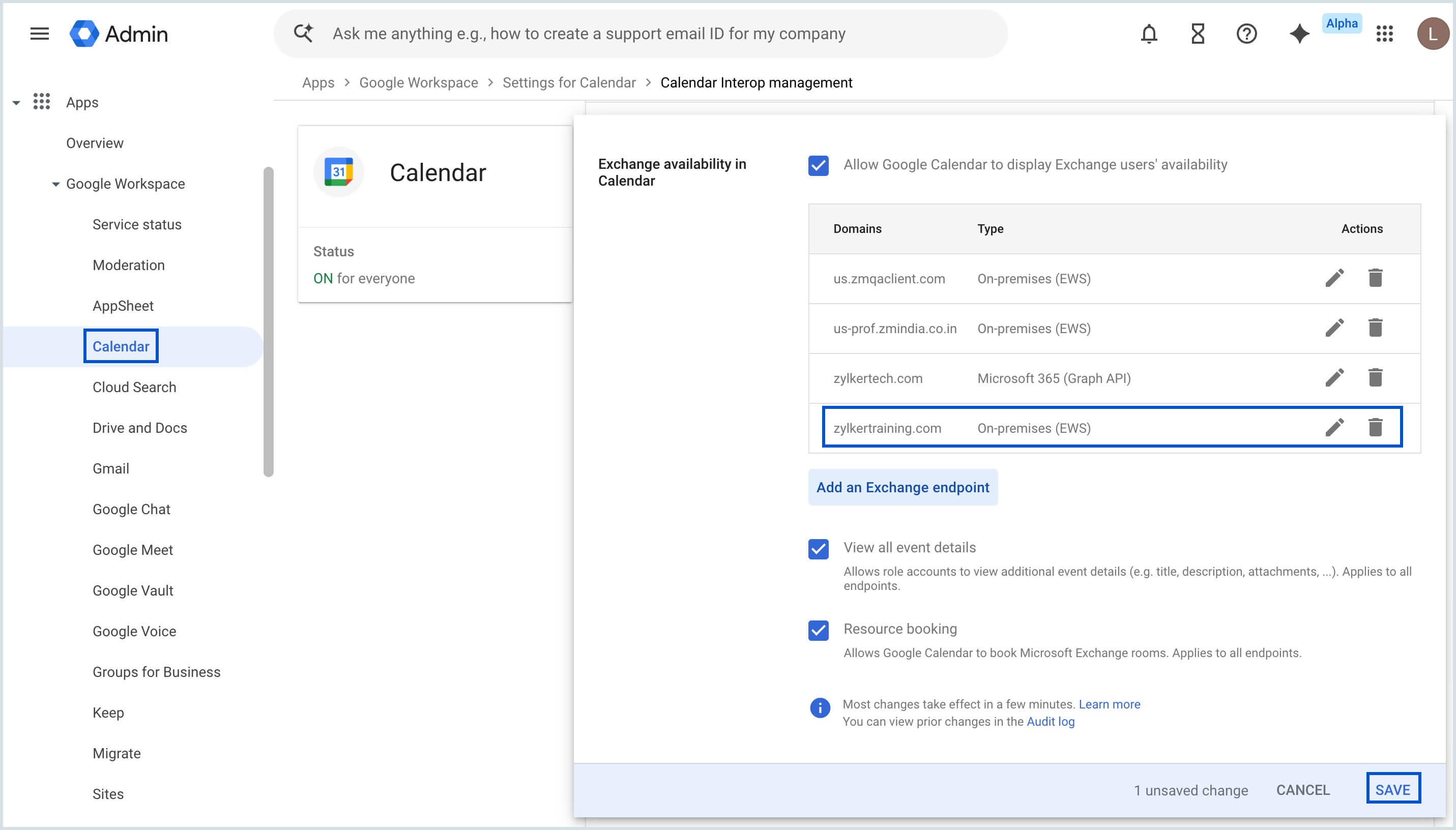Delete the us.zmqaclient.com endpoint
1456x830 pixels.
1375,278
